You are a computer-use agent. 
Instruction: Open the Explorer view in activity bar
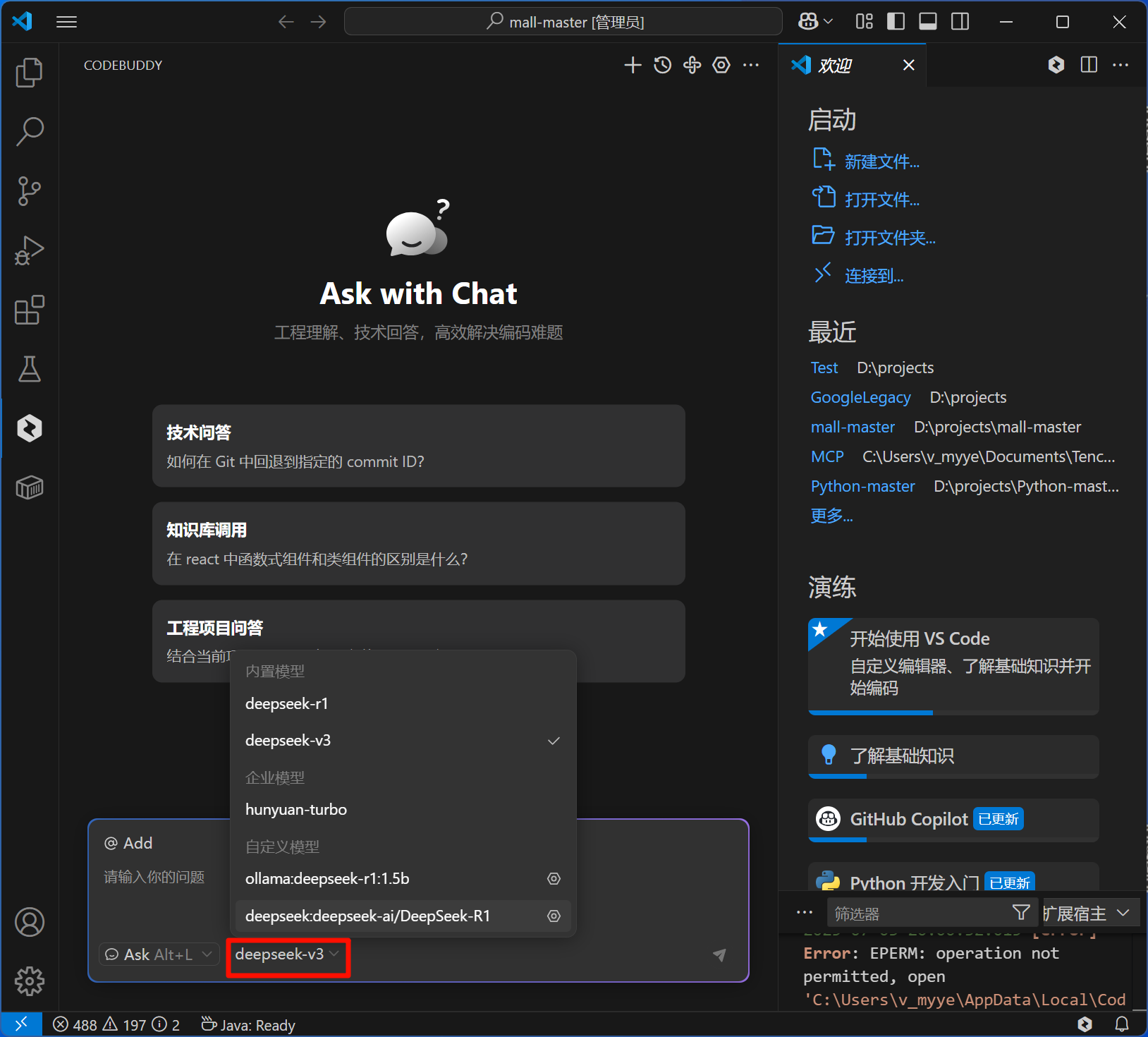[29, 73]
